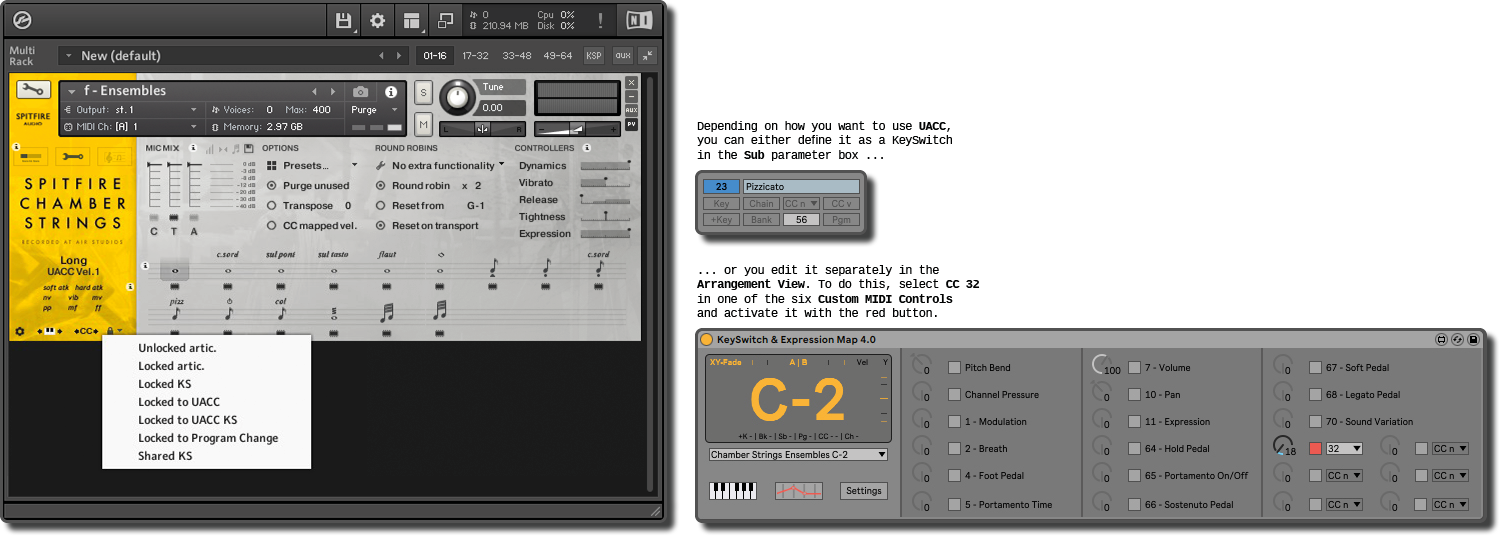Enable the Reset from option
The width and height of the screenshot is (1500, 536).
pos(381,206)
